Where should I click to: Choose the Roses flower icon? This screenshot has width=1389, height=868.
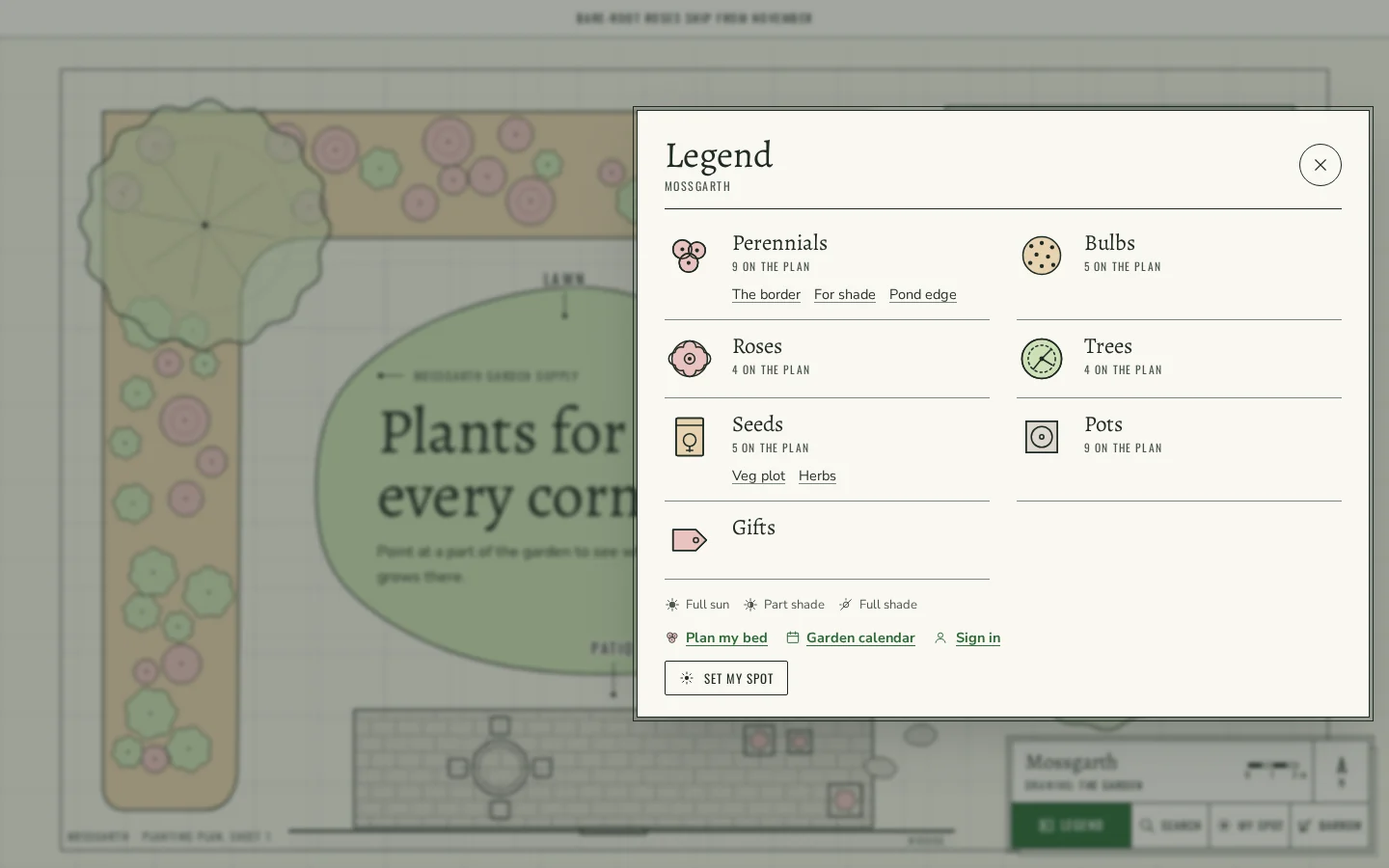click(689, 359)
